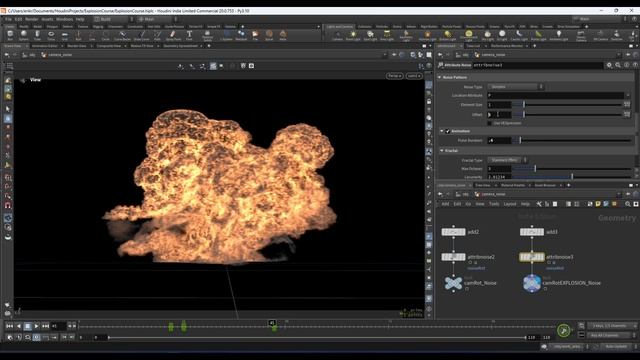Screen dimensions: 640x360
Task: Select the File shelf tool
Action: coord(255,36)
